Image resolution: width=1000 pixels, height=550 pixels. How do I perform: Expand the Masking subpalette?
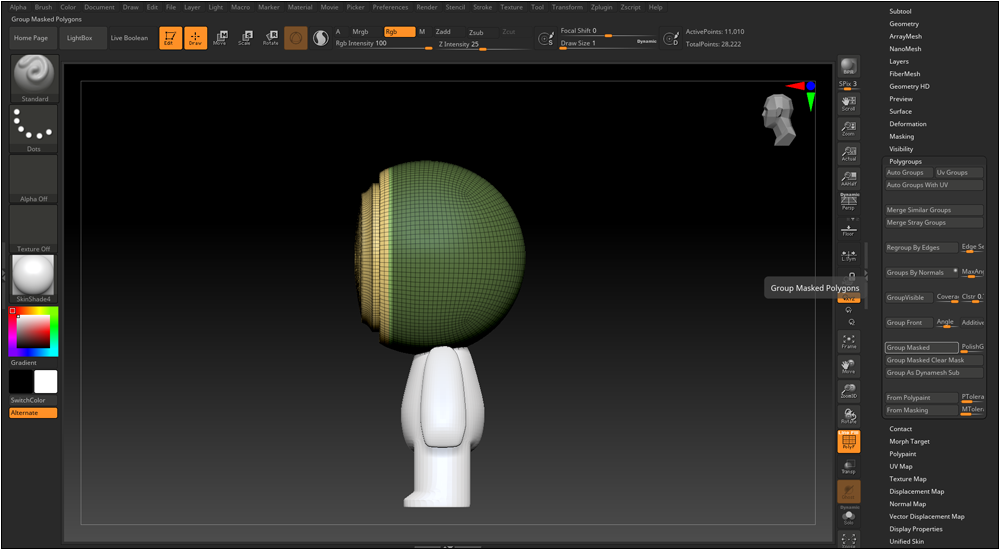[x=901, y=137]
